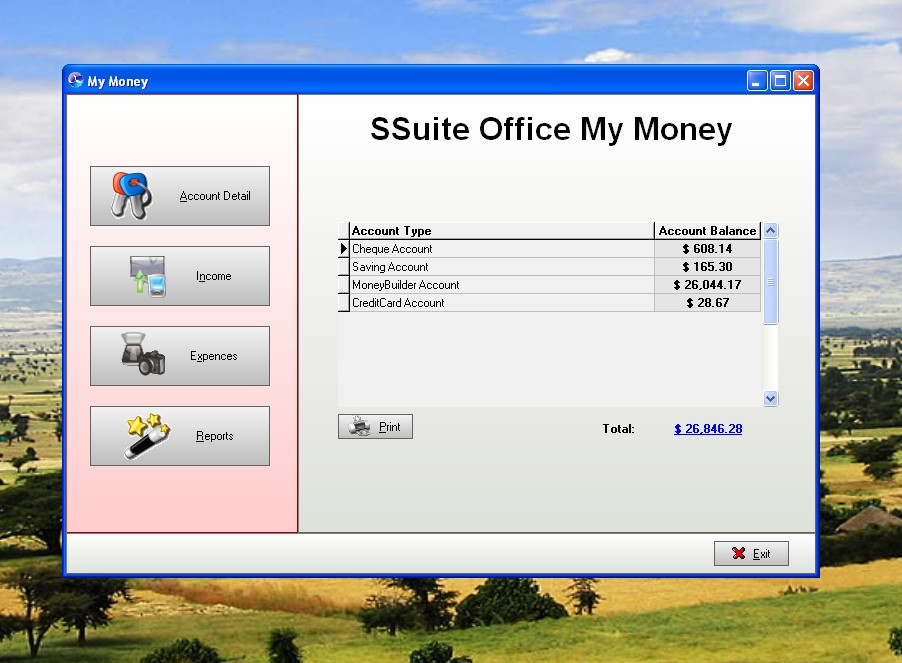Click the $ 26,044.17 balance cell

click(707, 285)
